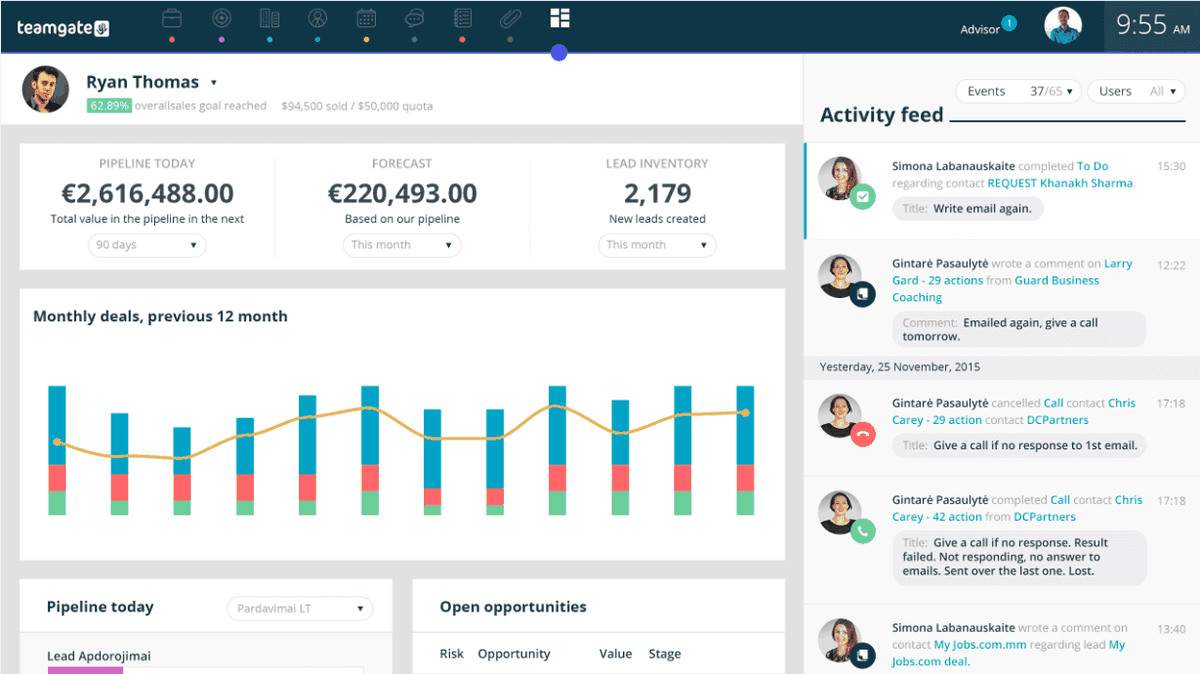Viewport: 1200px width, 674px height.
Task: Open the paperclip attachments icon
Action: 511,19
